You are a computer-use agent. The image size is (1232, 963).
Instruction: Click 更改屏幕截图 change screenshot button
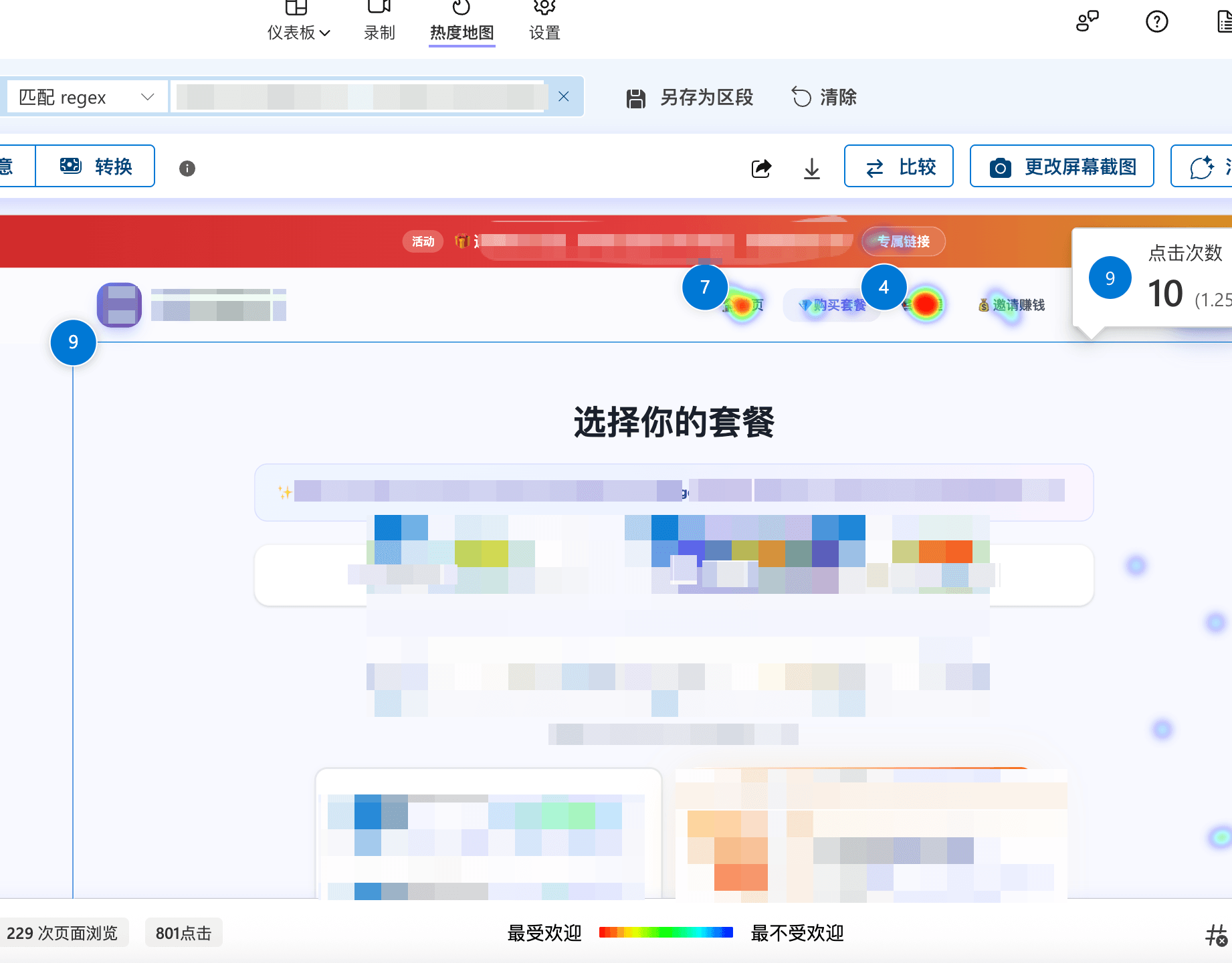tap(1061, 166)
